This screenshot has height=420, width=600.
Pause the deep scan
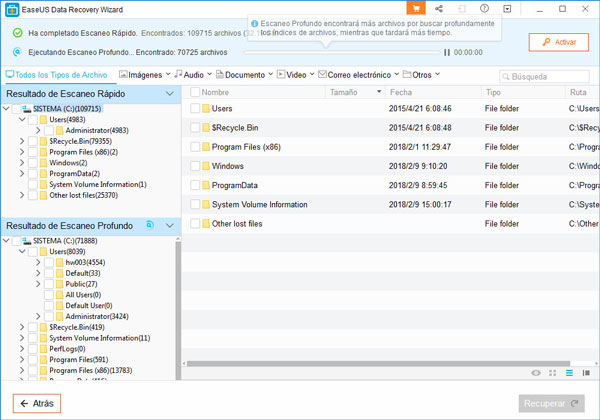coord(447,52)
